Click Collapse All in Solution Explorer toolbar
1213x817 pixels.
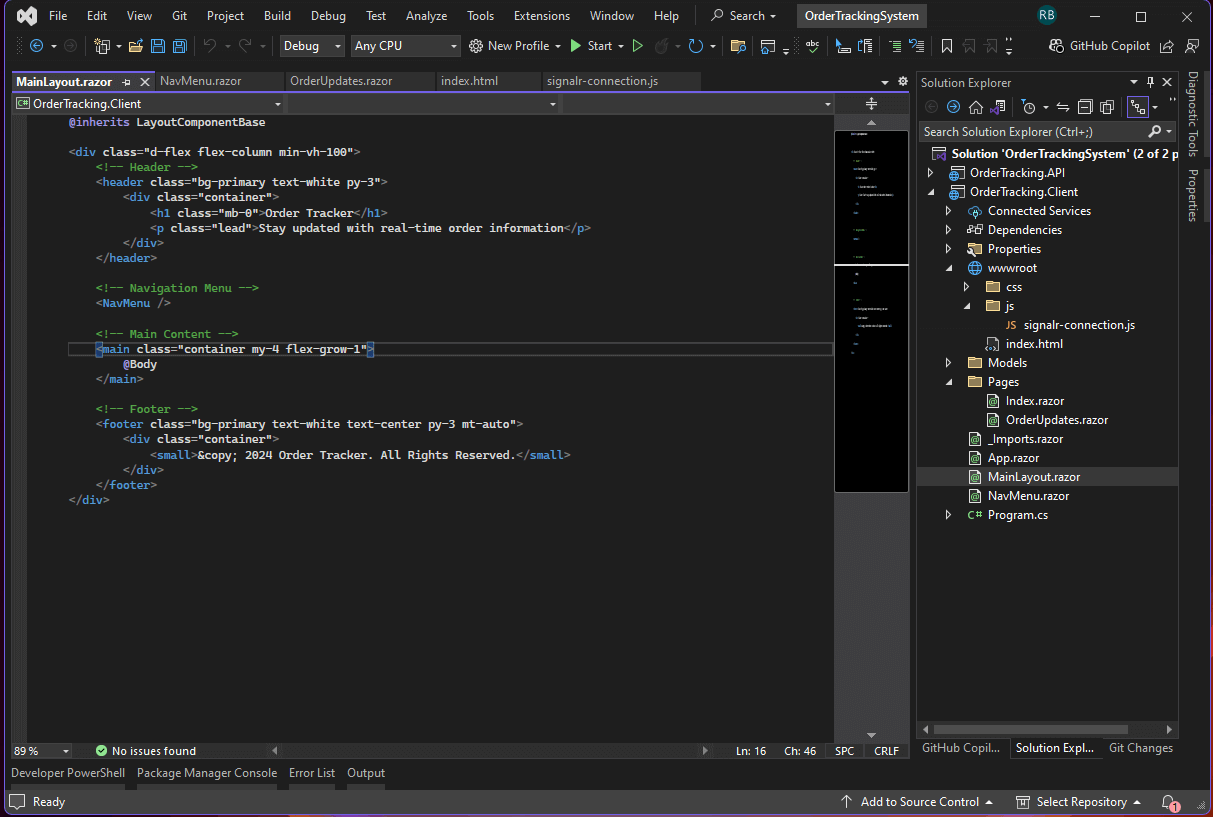point(1085,107)
